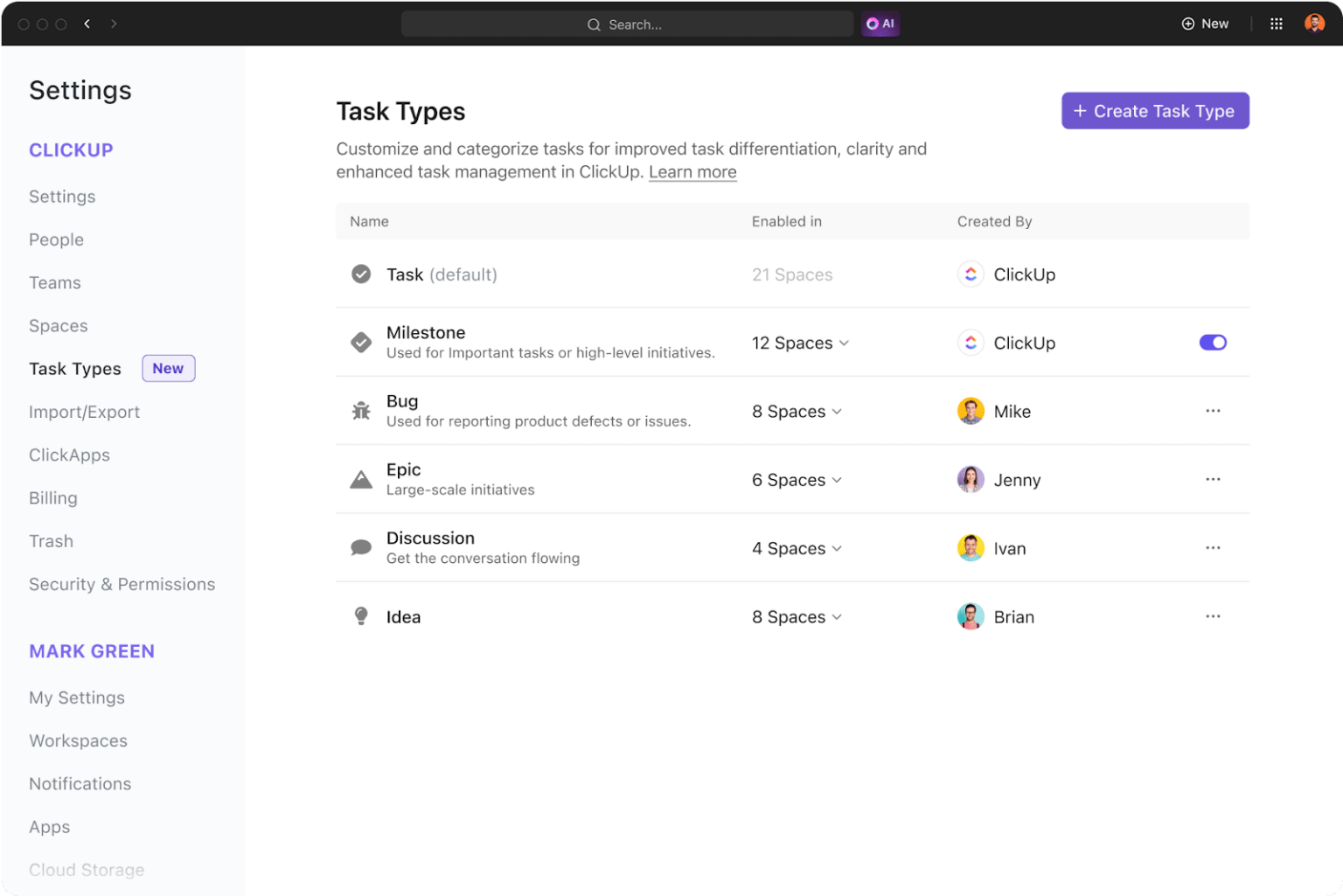This screenshot has height=896, width=1343.
Task: Open the ClickUp AI assistant
Action: point(880,24)
